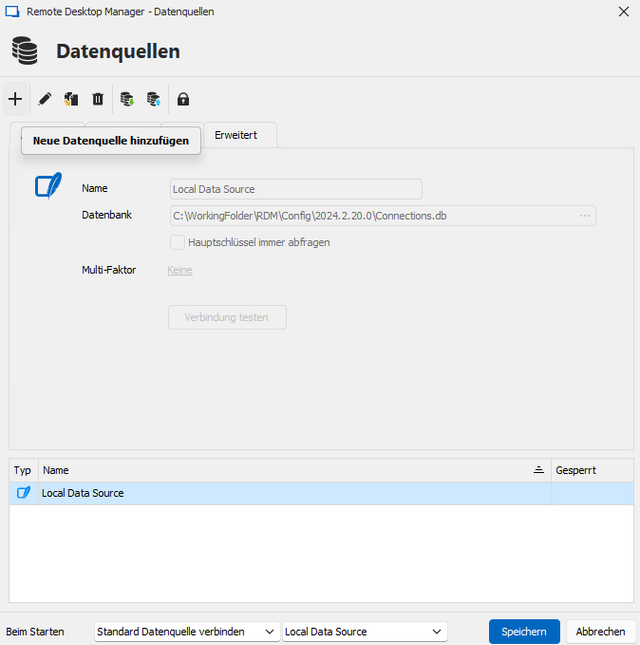
Task: Click the large SQLite feather icon
Action: click(x=49, y=186)
